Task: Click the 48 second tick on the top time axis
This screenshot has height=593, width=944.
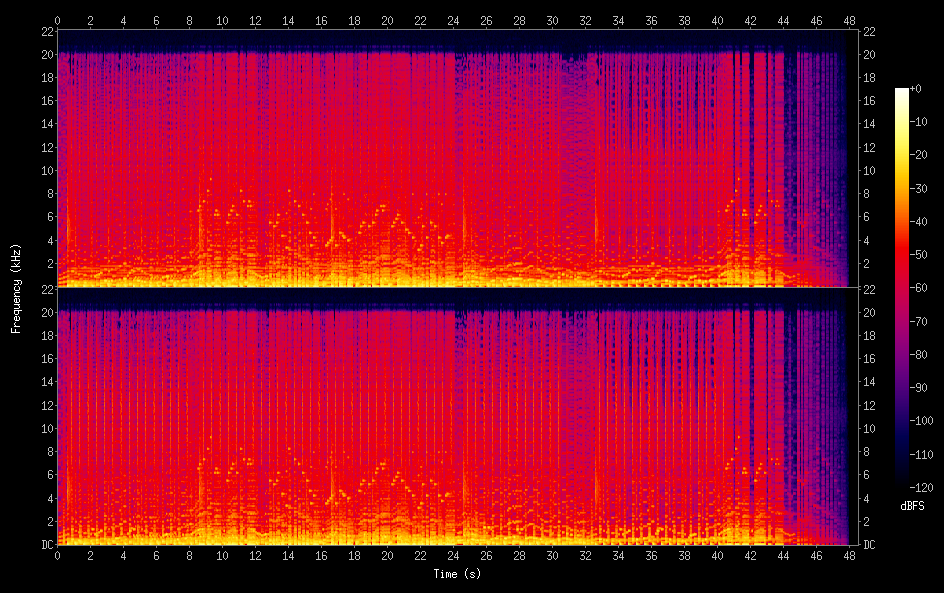Action: point(848,19)
